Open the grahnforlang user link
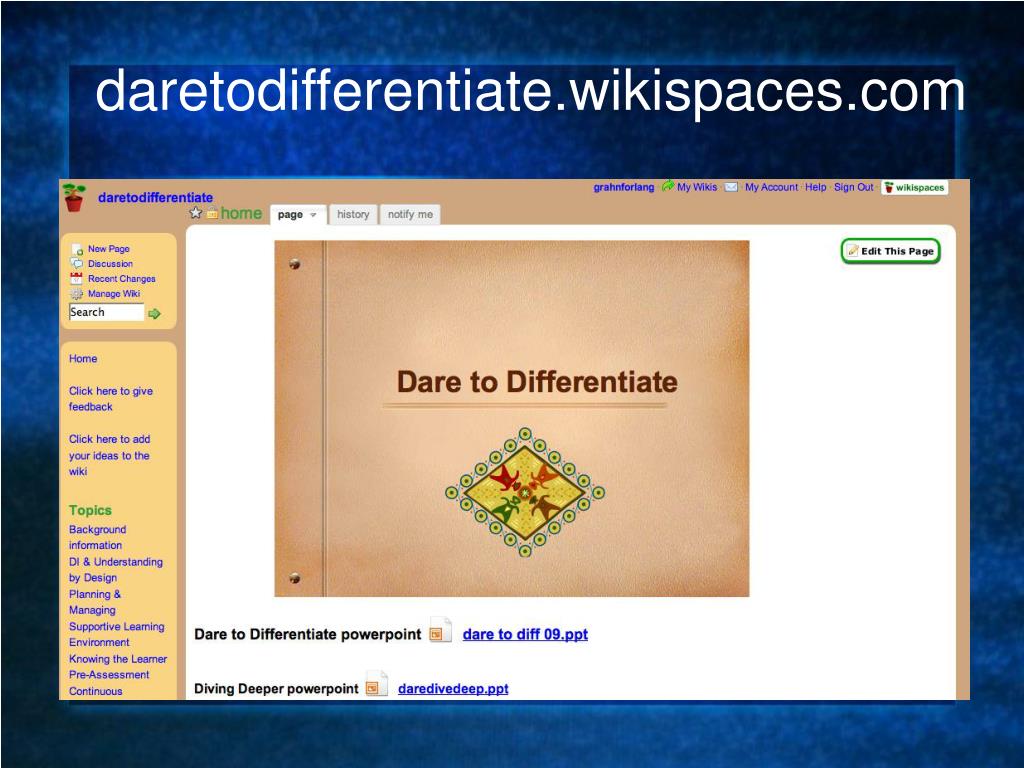1024x768 pixels. click(624, 187)
